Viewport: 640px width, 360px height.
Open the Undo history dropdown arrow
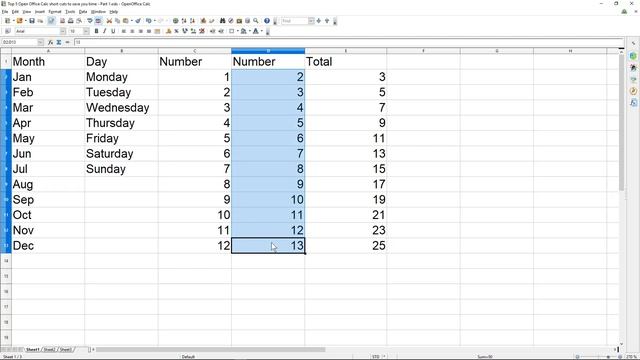[x=155, y=21]
